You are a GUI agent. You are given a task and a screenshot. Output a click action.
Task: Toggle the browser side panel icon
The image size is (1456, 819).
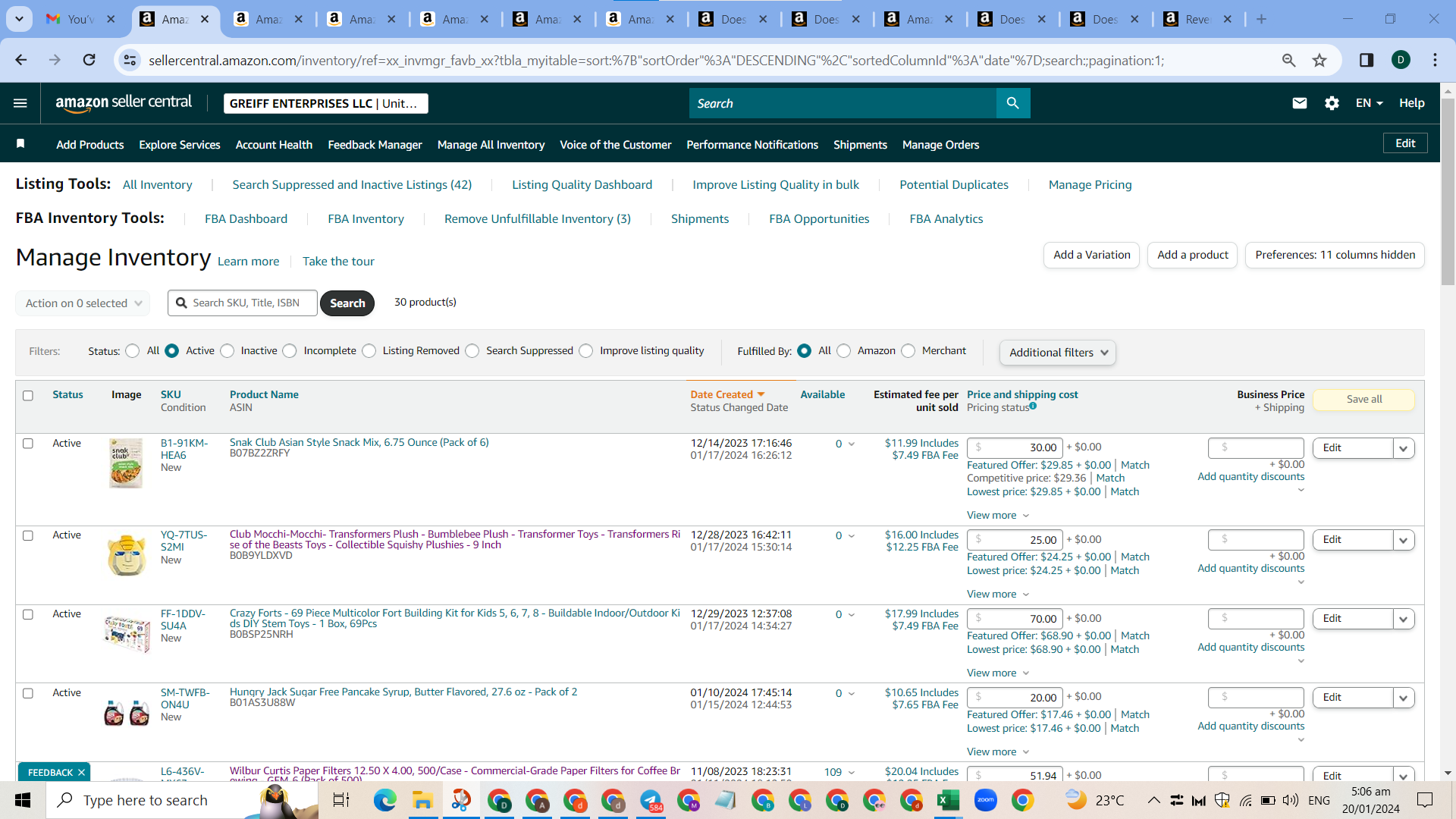(1367, 60)
